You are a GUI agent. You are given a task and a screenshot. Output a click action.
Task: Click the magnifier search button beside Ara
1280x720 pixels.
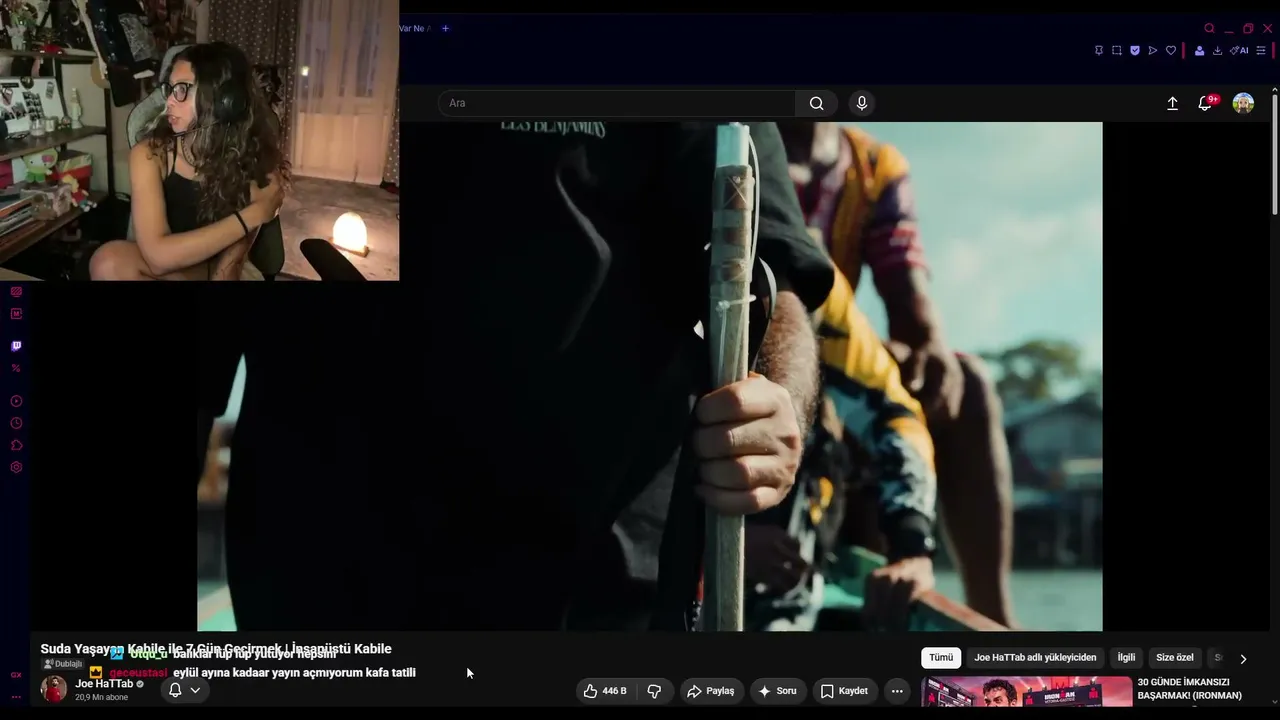coord(817,103)
